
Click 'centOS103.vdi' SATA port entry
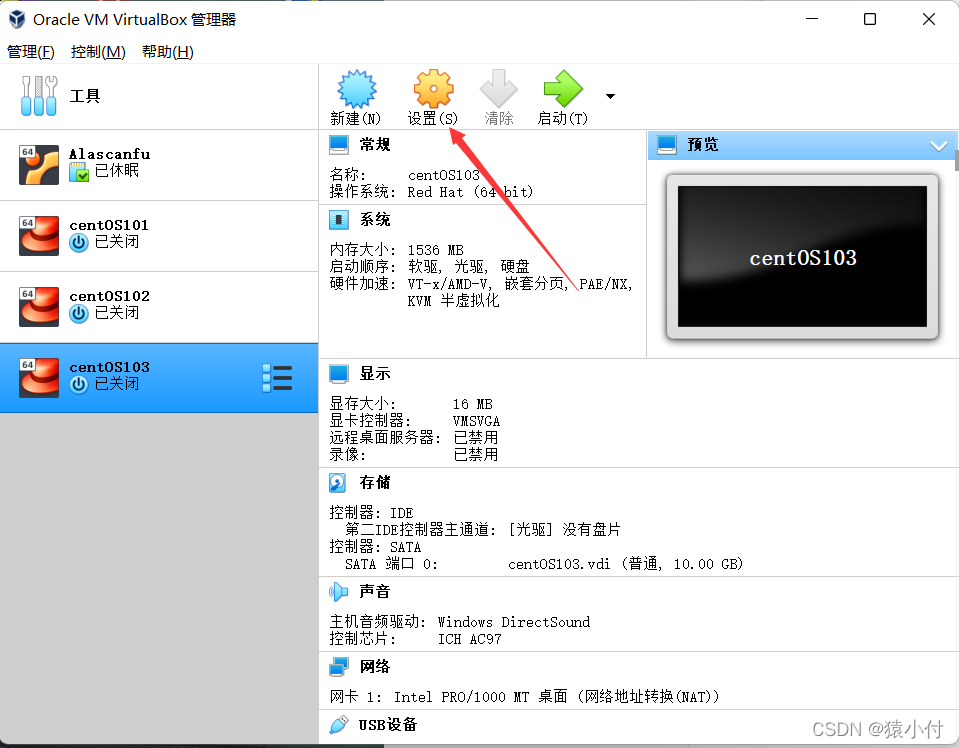(625, 564)
